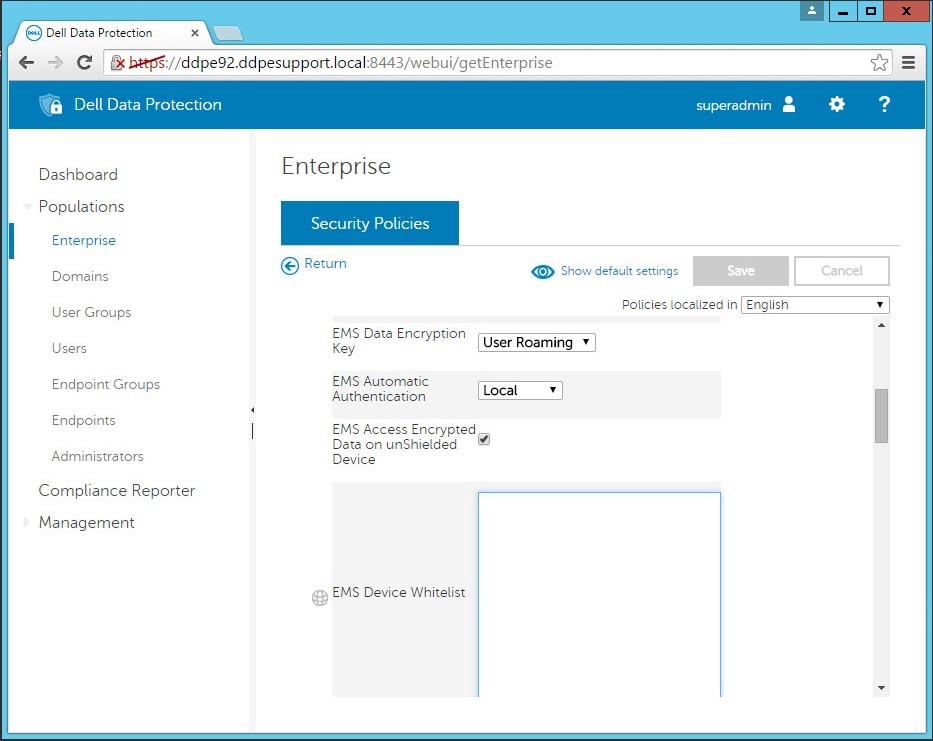Image resolution: width=933 pixels, height=741 pixels.
Task: Click the policy list scrollbar thumb
Action: click(x=881, y=415)
